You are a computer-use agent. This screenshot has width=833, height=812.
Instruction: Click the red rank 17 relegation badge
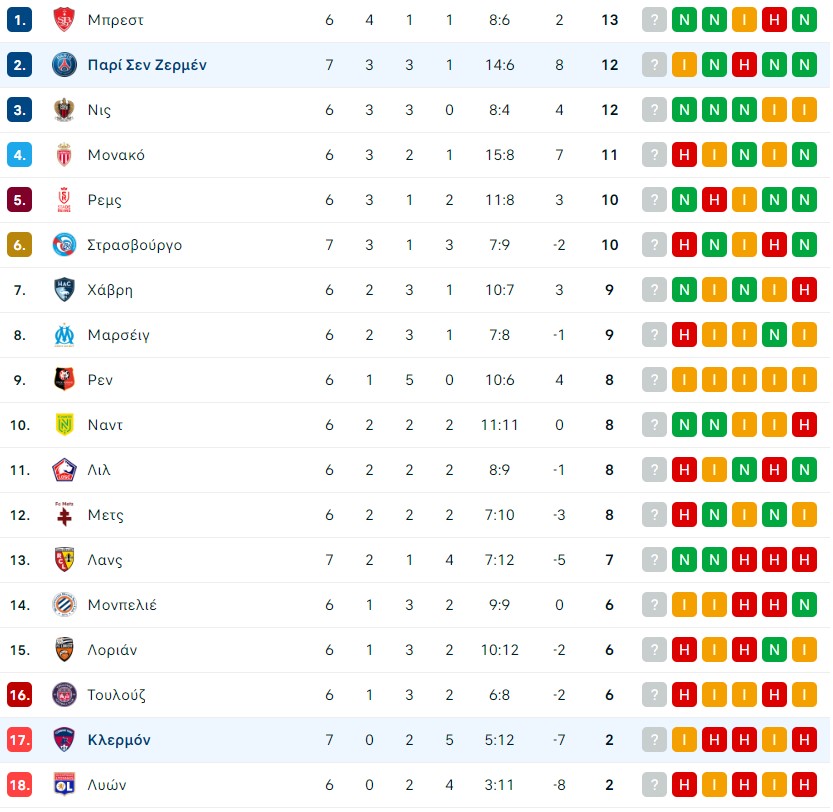click(x=20, y=740)
